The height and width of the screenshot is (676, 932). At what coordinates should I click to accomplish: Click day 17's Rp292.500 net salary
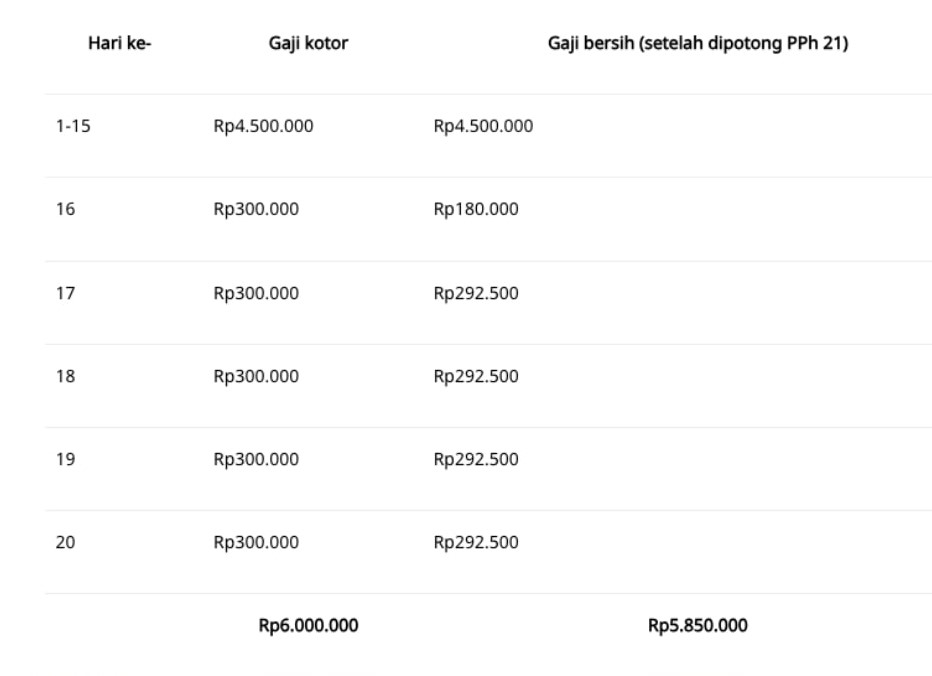476,293
